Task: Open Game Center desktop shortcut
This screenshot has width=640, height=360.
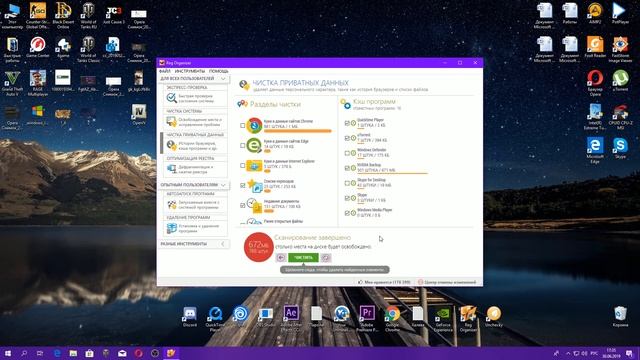Action: (x=38, y=47)
